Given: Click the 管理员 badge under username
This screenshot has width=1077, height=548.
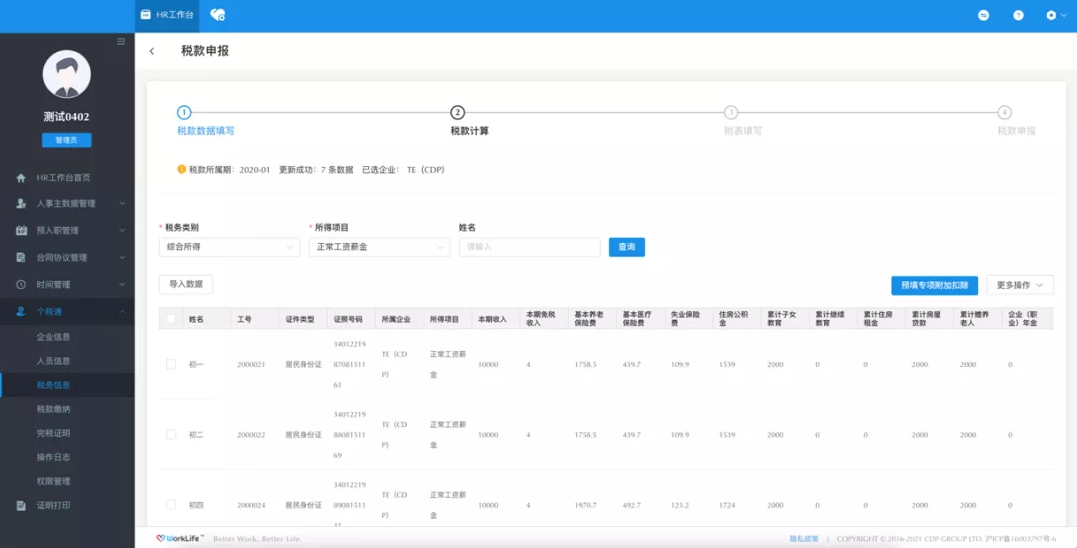Looking at the screenshot, I should click(x=67, y=140).
